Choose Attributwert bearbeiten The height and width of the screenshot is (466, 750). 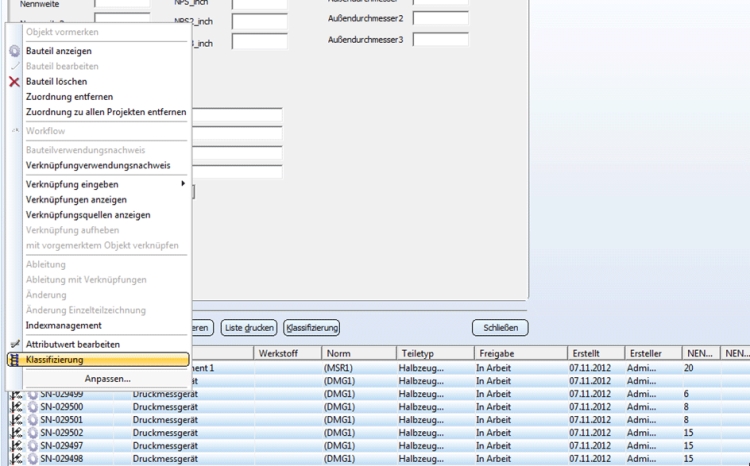[73, 344]
